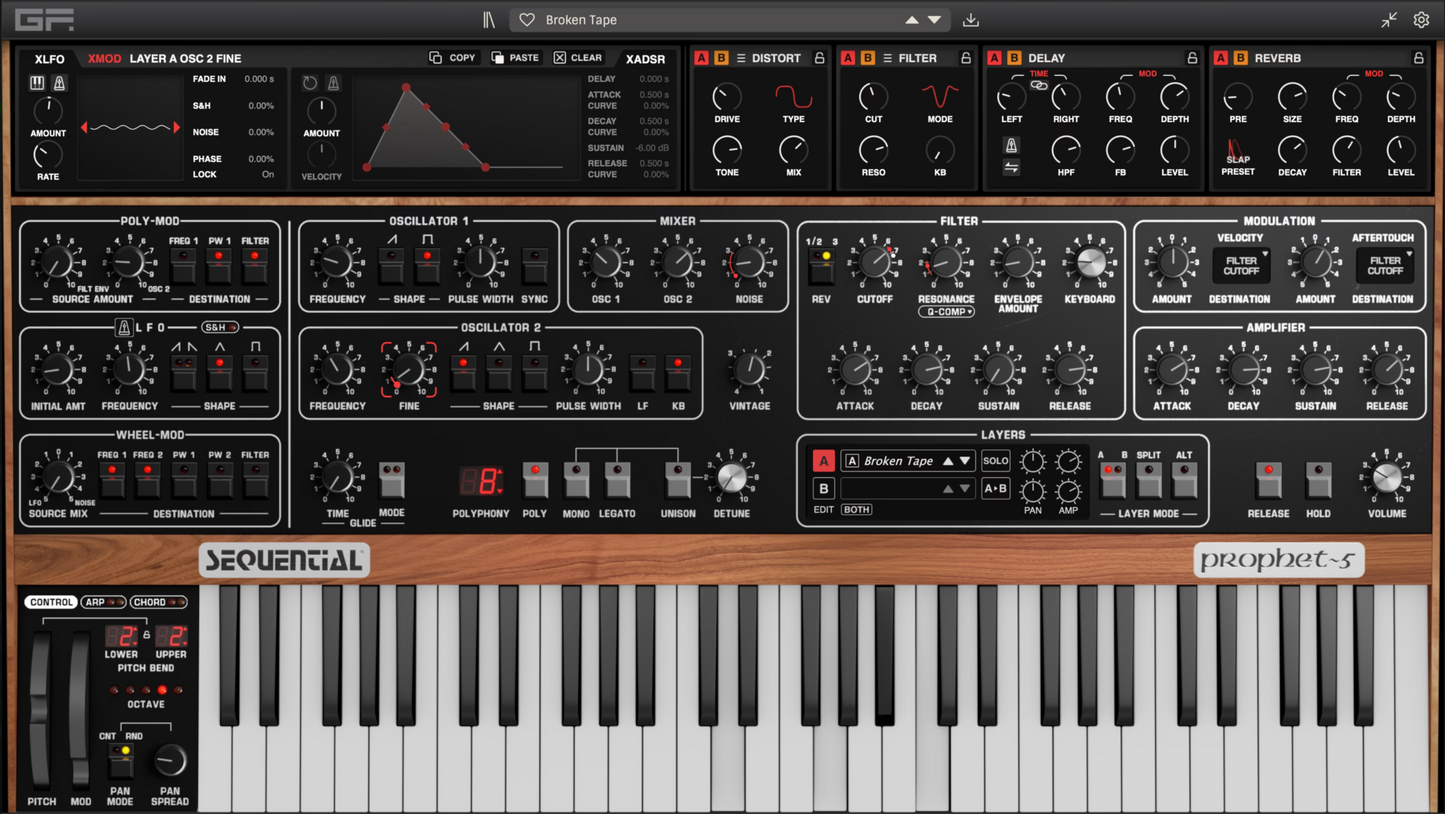Viewport: 1445px width, 814px height.
Task: Click the COPY button
Action: point(453,58)
